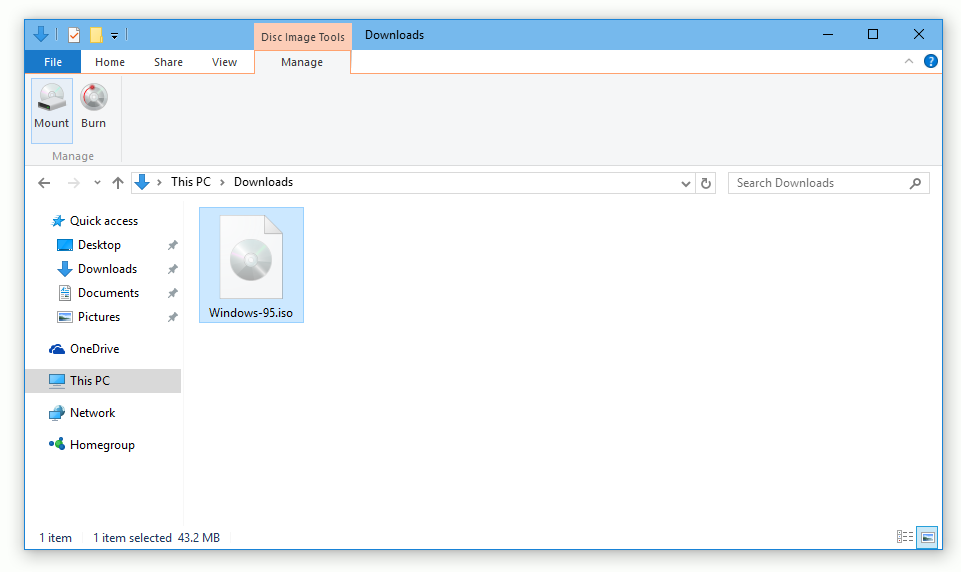Image resolution: width=961 pixels, height=572 pixels.
Task: Click the pin icon next to Pictures
Action: [173, 317]
